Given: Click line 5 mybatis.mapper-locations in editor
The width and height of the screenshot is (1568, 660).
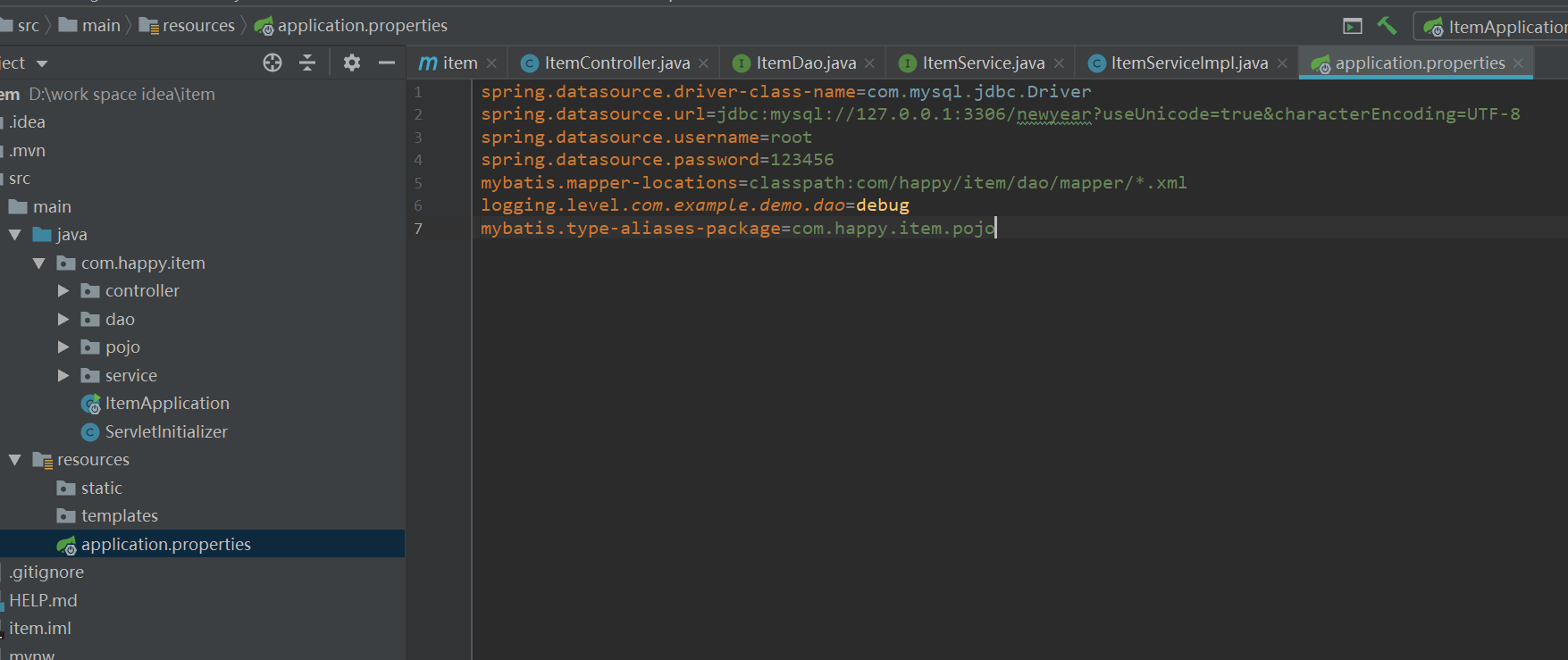Looking at the screenshot, I should click(x=608, y=183).
